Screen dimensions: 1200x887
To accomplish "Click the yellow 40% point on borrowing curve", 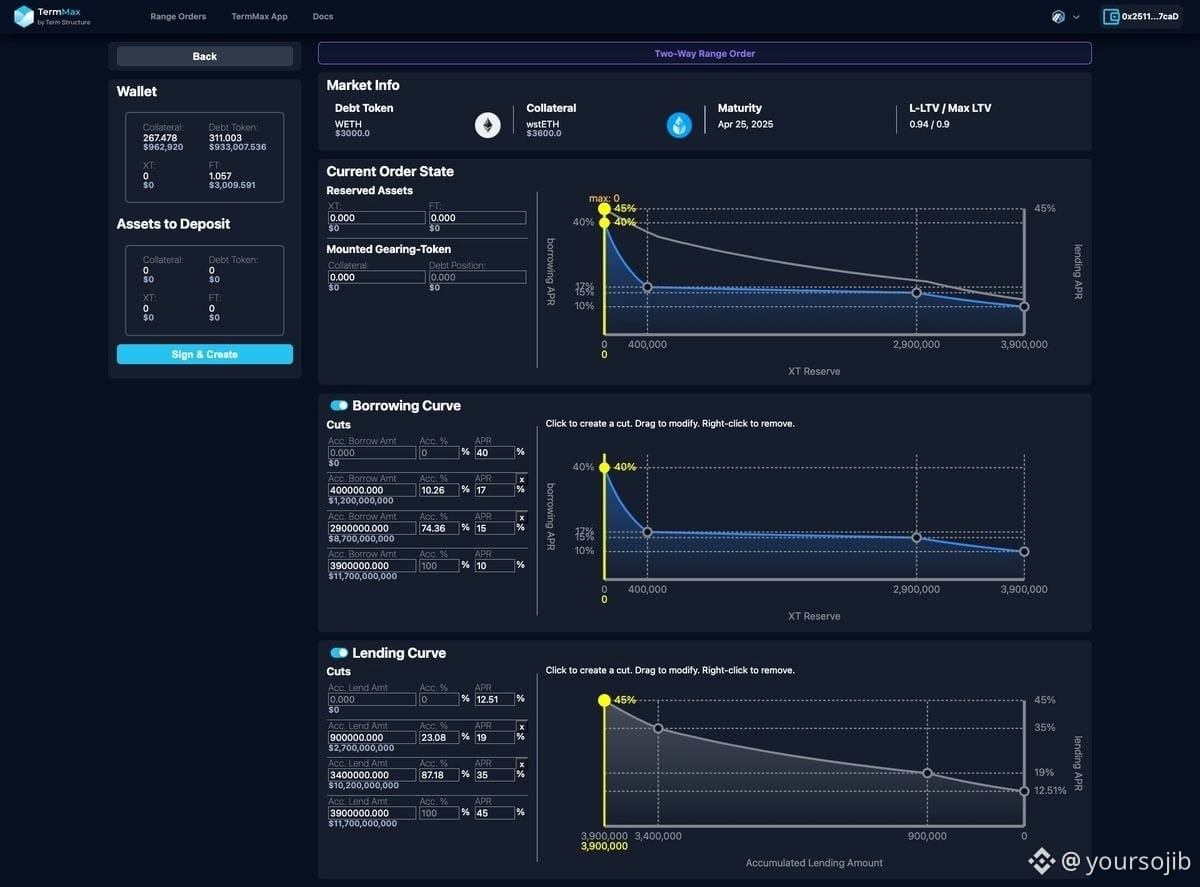I will pos(604,467).
